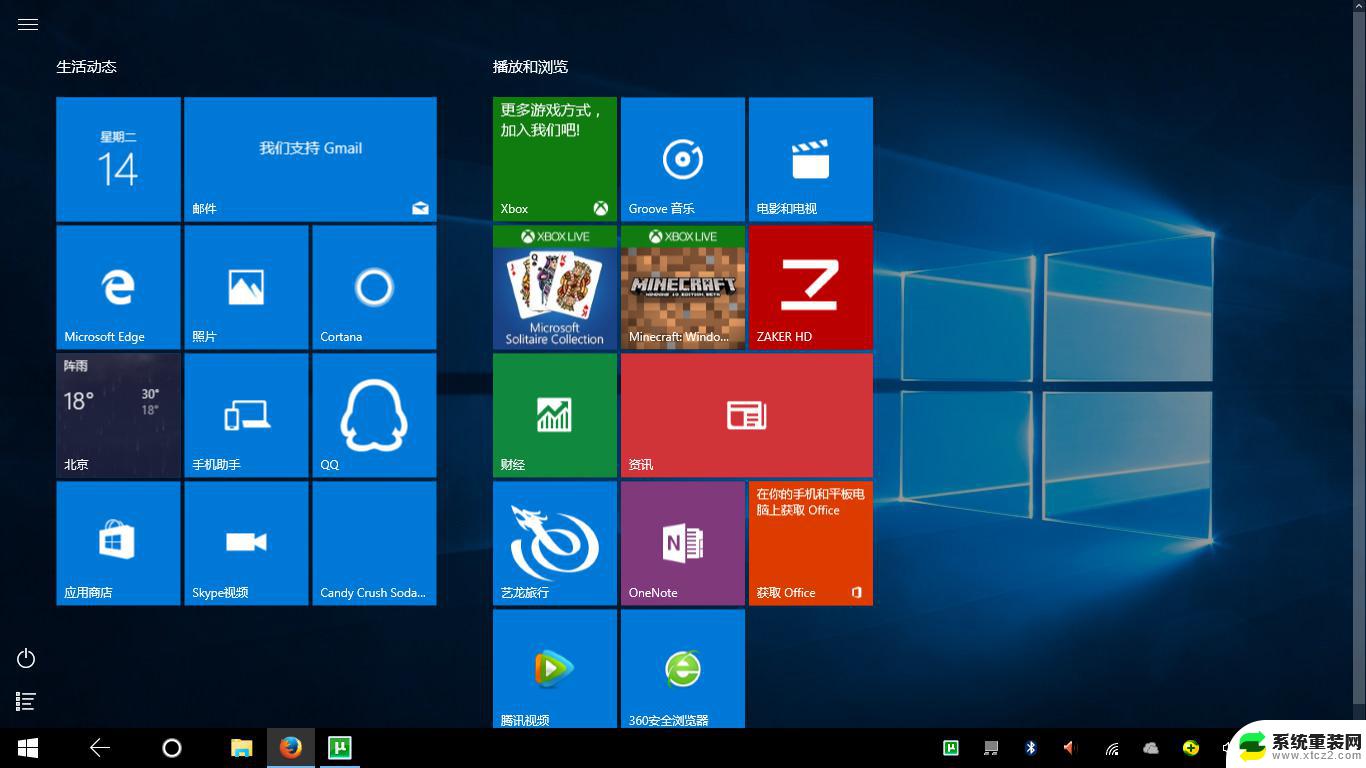The image size is (1366, 768).
Task: Click the 播放和浏览 group heading
Action: tap(531, 67)
